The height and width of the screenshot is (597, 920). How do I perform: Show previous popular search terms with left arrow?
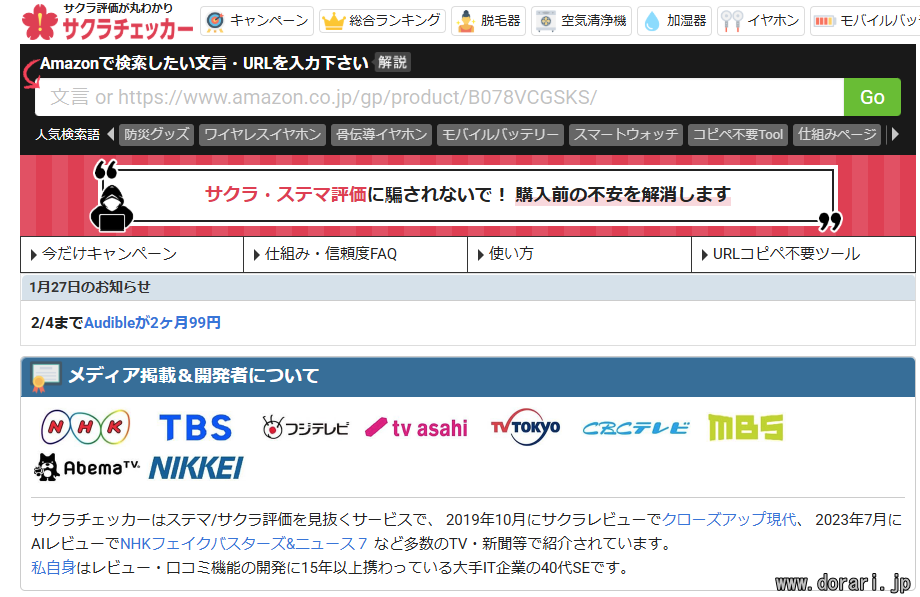pos(110,134)
